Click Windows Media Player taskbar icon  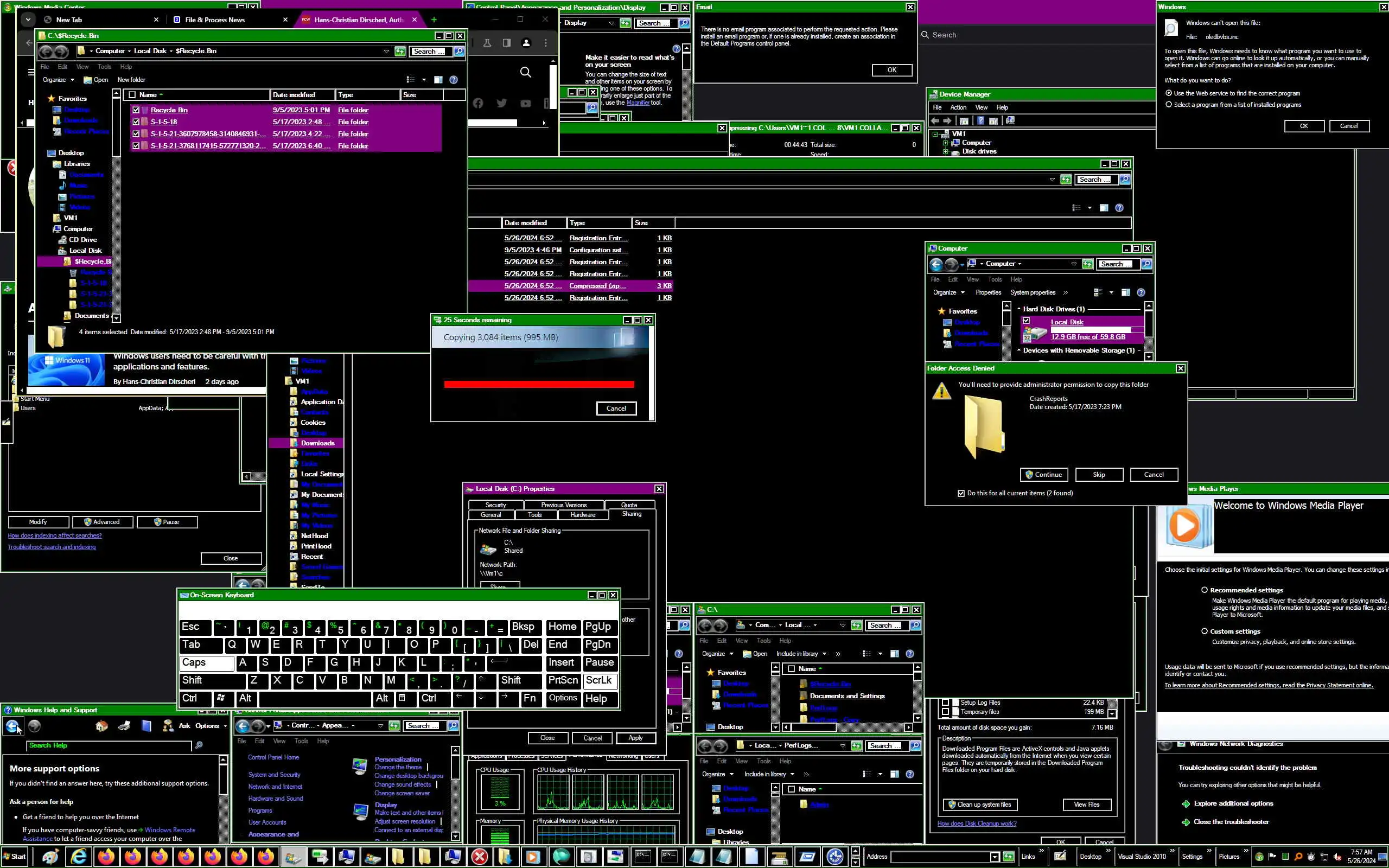pyautogui.click(x=532, y=857)
